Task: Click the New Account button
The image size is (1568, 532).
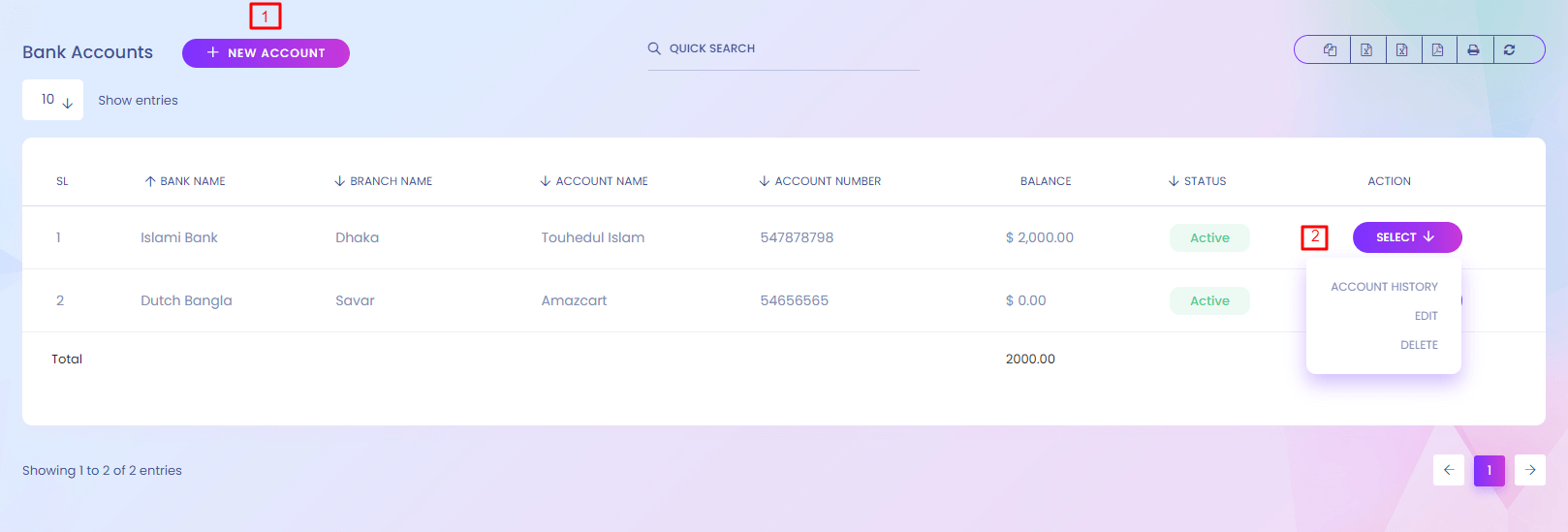Action: [x=266, y=53]
